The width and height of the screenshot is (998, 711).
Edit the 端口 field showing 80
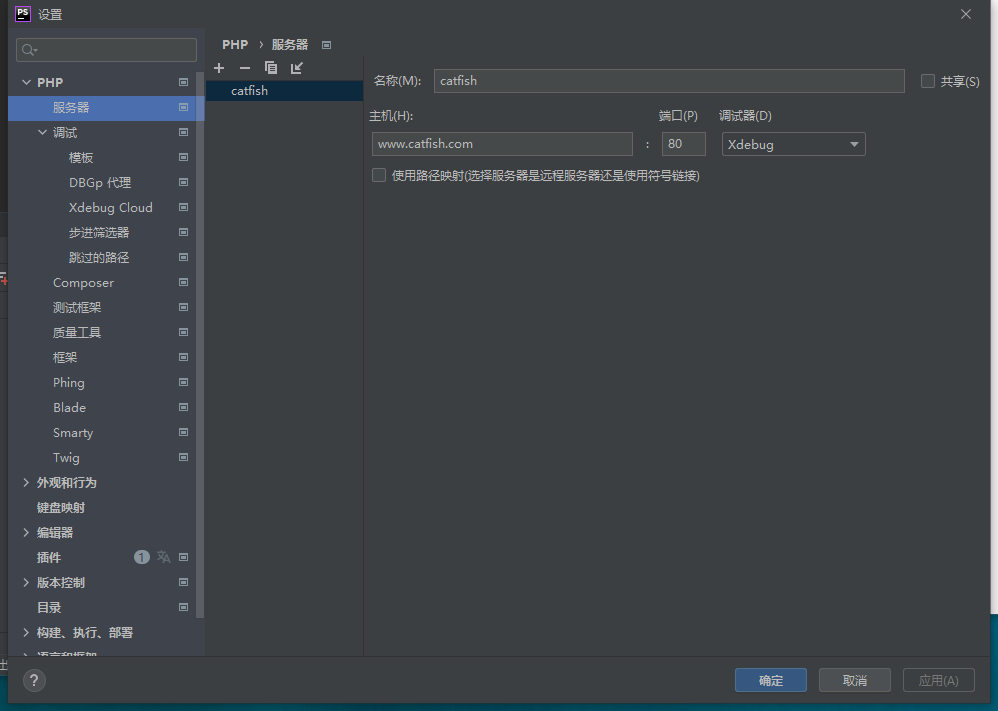click(x=684, y=144)
